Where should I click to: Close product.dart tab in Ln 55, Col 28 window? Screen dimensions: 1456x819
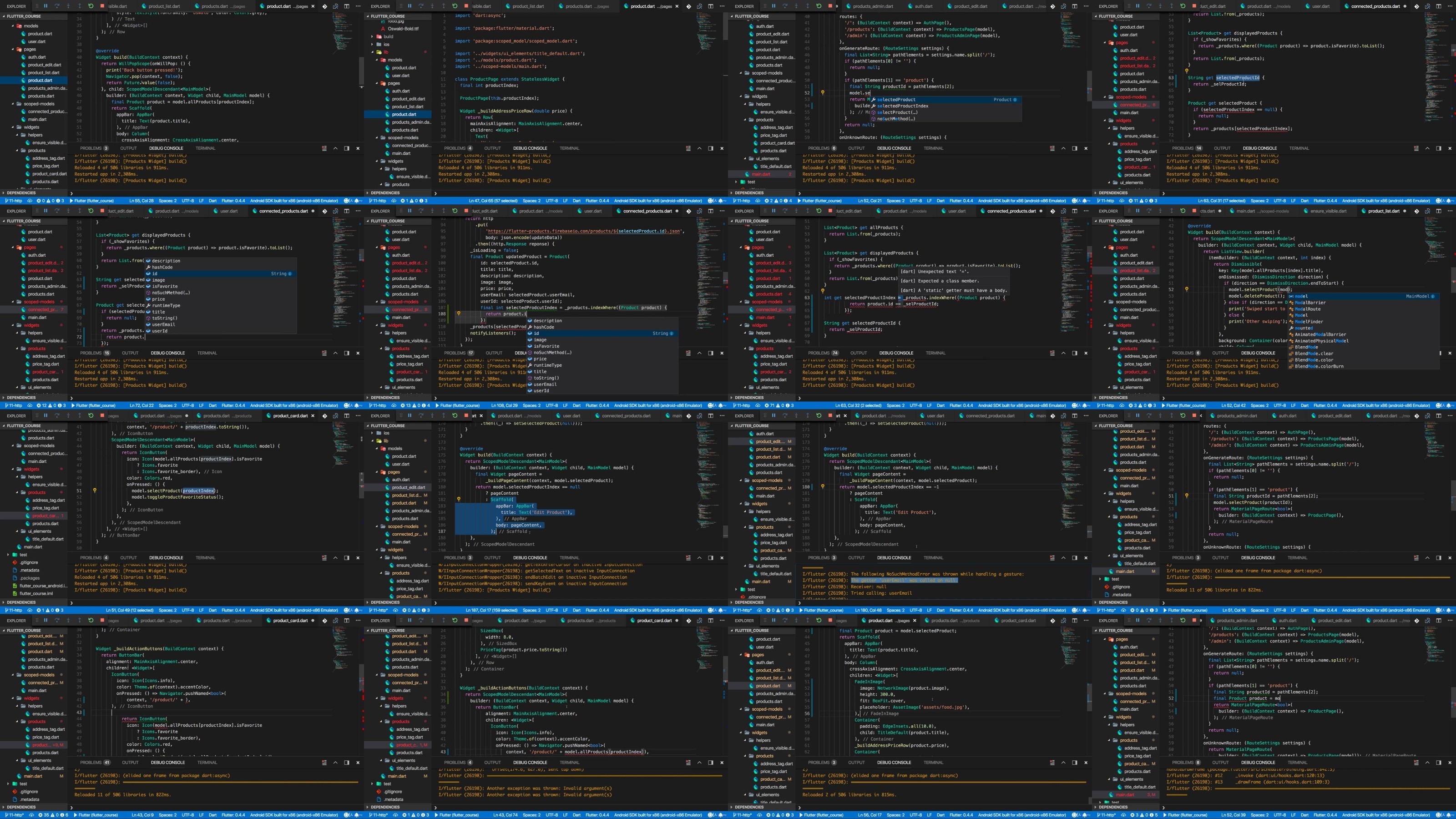click(312, 6)
